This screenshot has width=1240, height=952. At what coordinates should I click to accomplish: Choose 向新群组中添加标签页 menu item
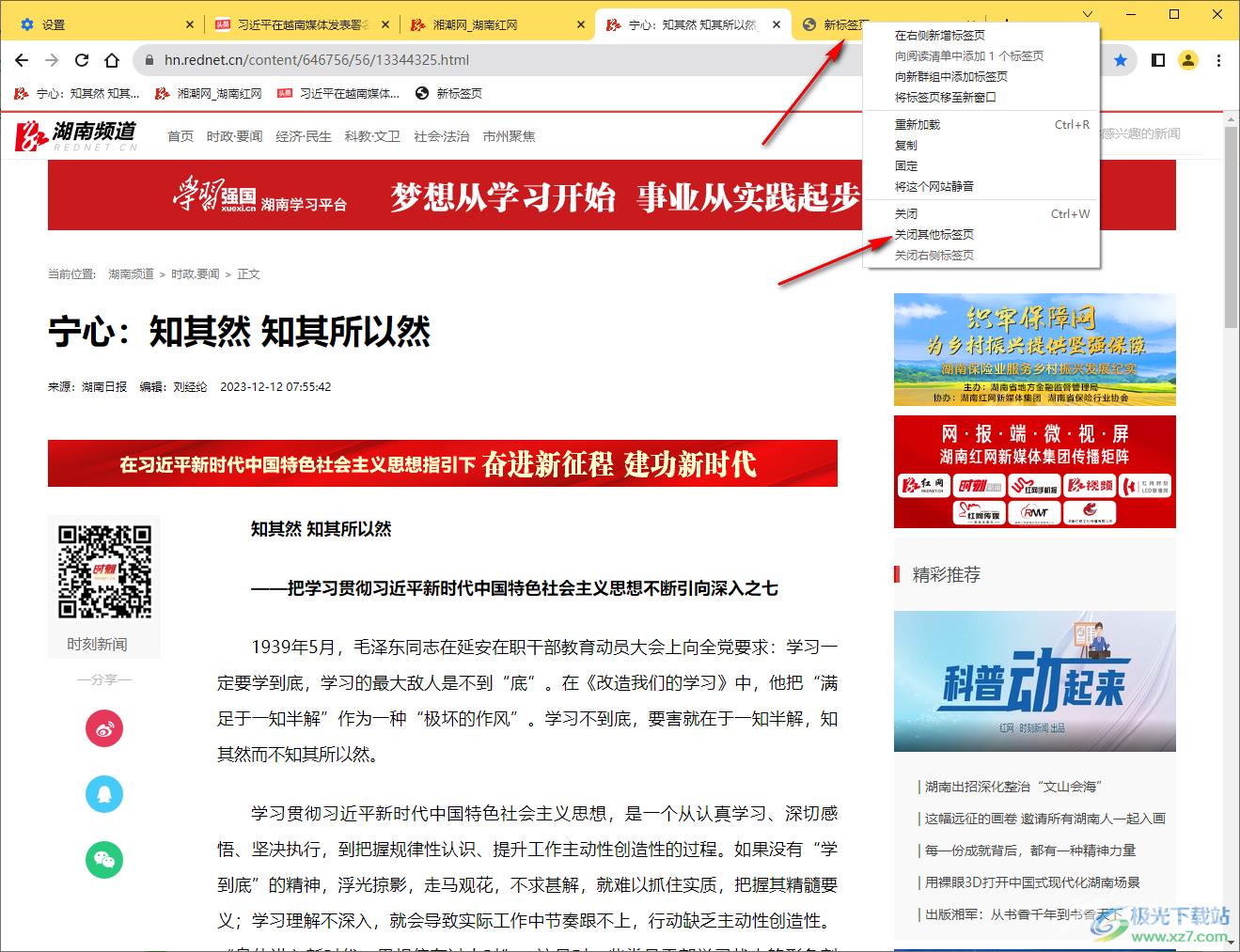tap(981, 76)
